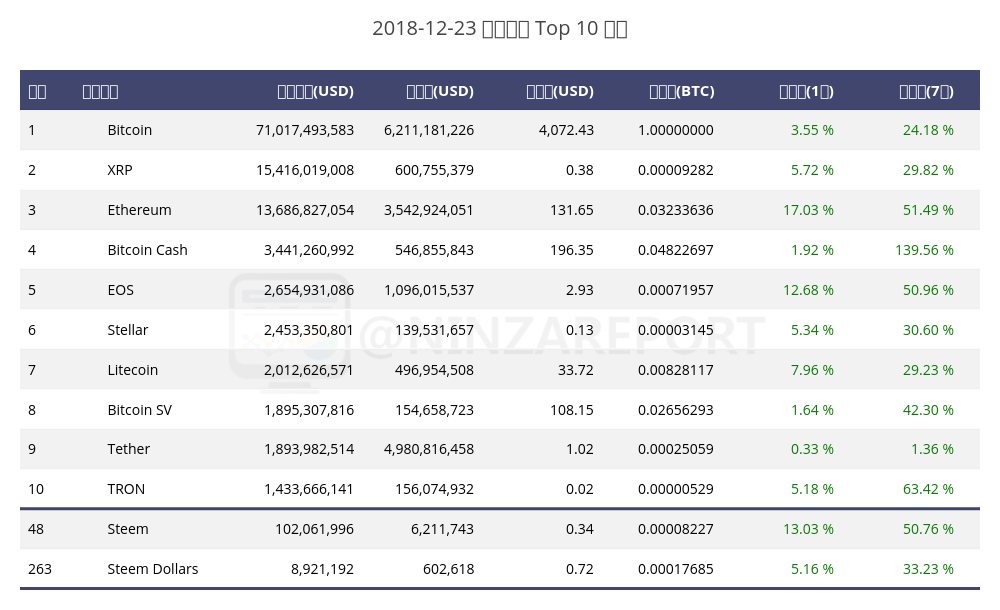Select Bitcoin BTC value 1.00000000
The height and width of the screenshot is (610, 1000).
[x=675, y=130]
